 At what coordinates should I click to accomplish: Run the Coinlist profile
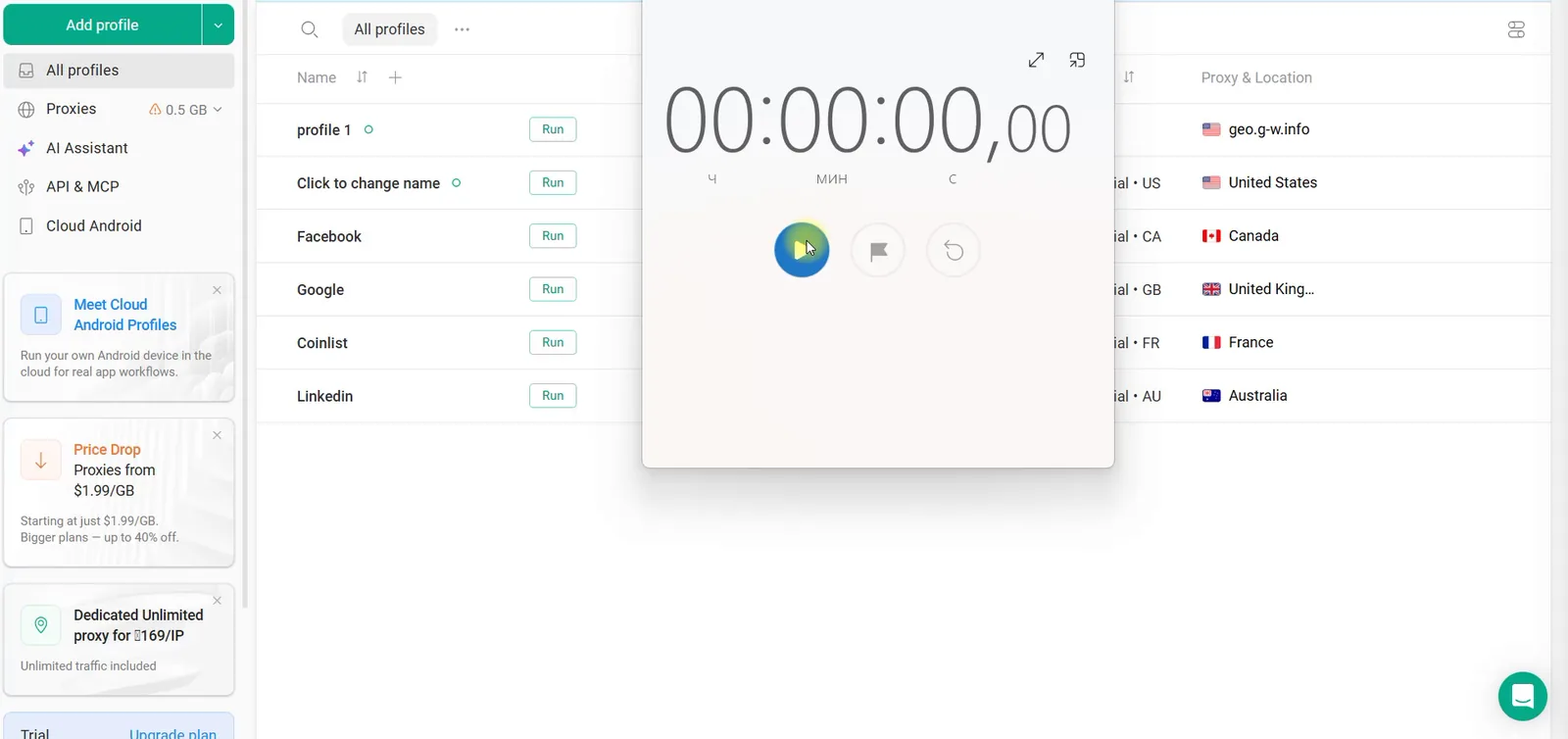coord(553,342)
